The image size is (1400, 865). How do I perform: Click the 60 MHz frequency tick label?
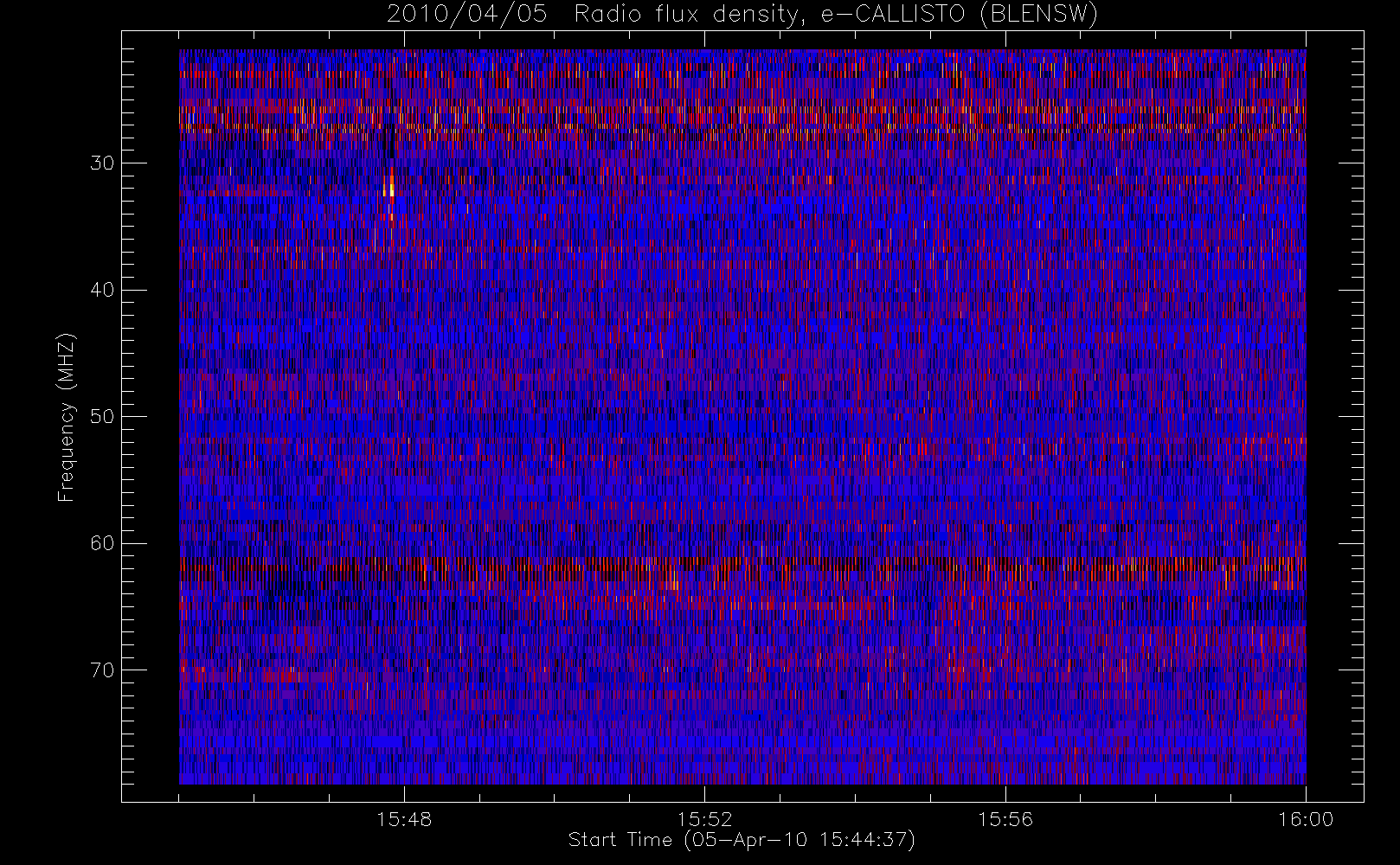click(102, 543)
